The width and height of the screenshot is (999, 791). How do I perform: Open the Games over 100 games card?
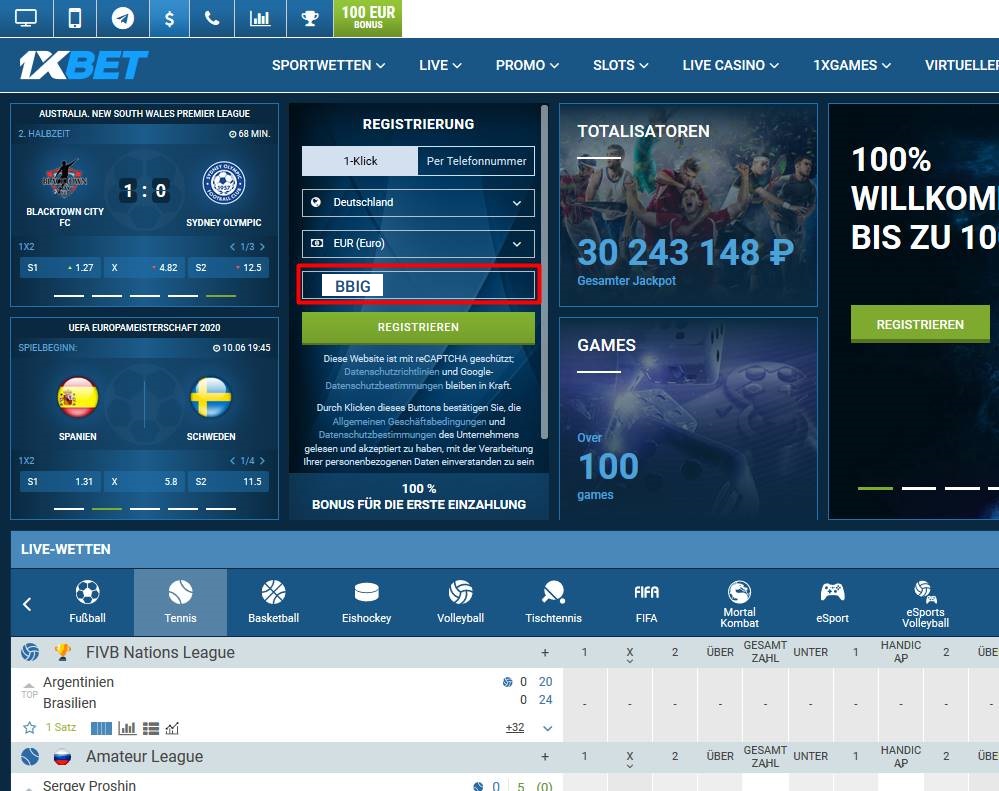click(688, 418)
